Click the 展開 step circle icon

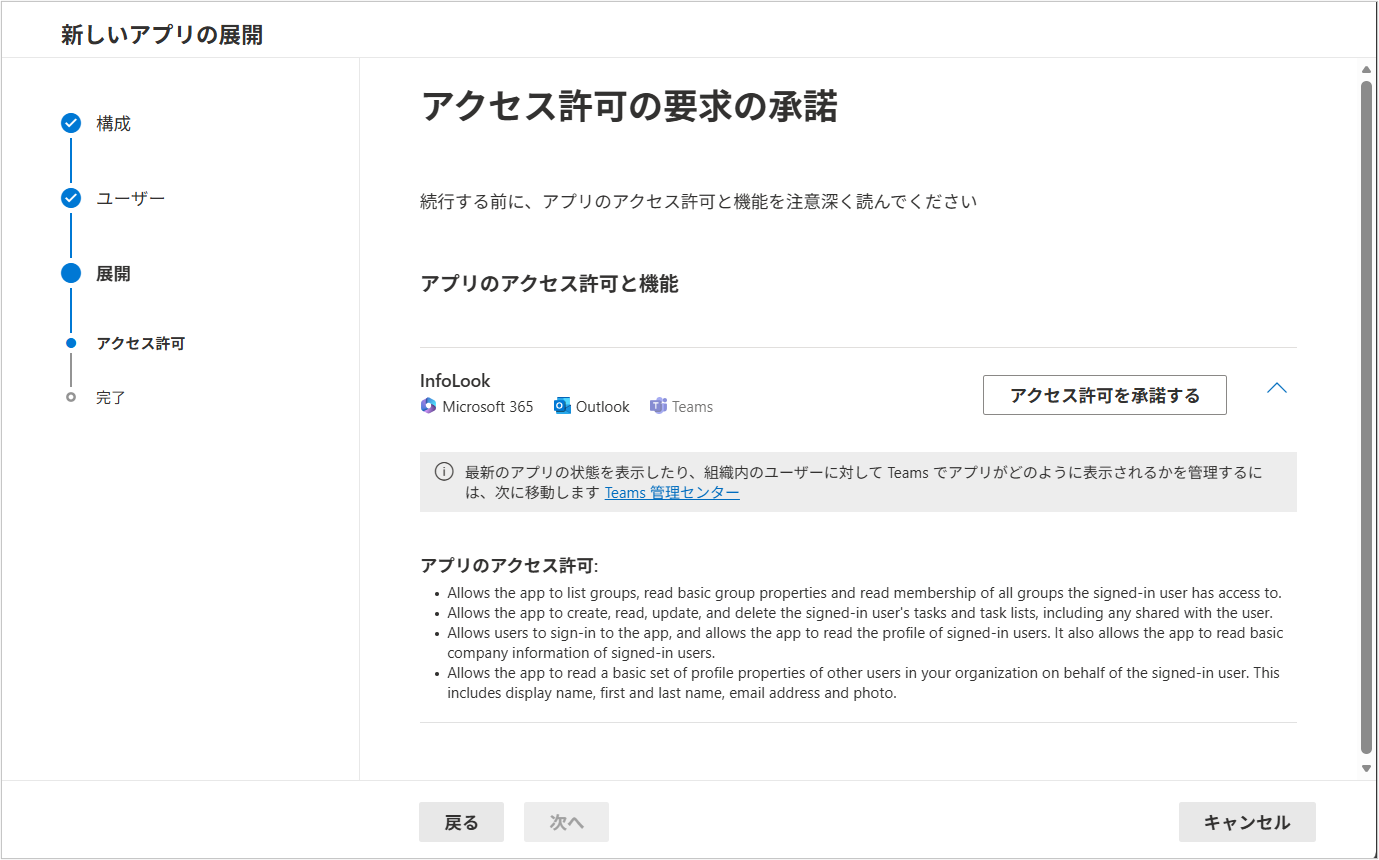point(71,273)
